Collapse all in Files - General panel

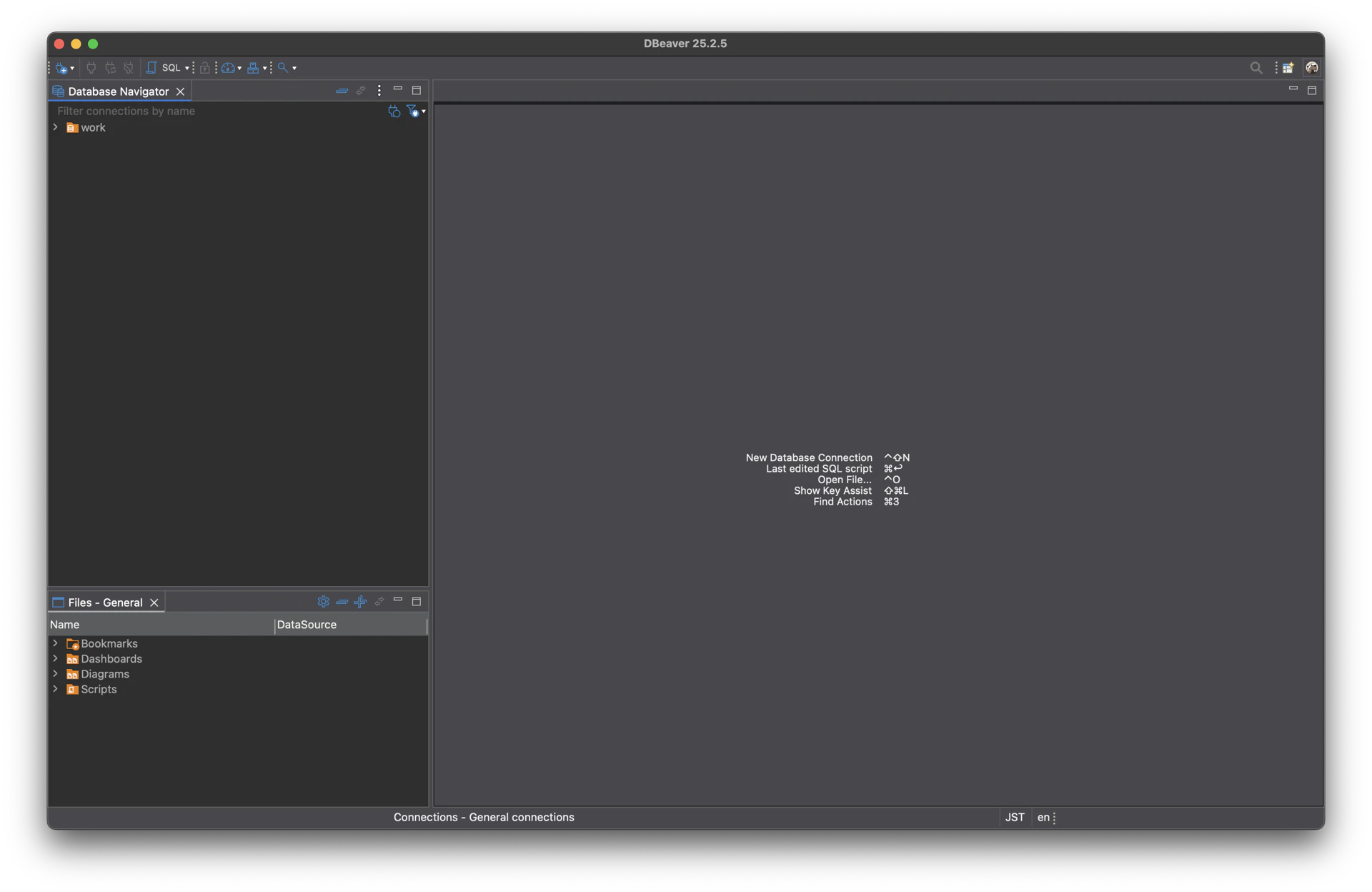(x=342, y=602)
